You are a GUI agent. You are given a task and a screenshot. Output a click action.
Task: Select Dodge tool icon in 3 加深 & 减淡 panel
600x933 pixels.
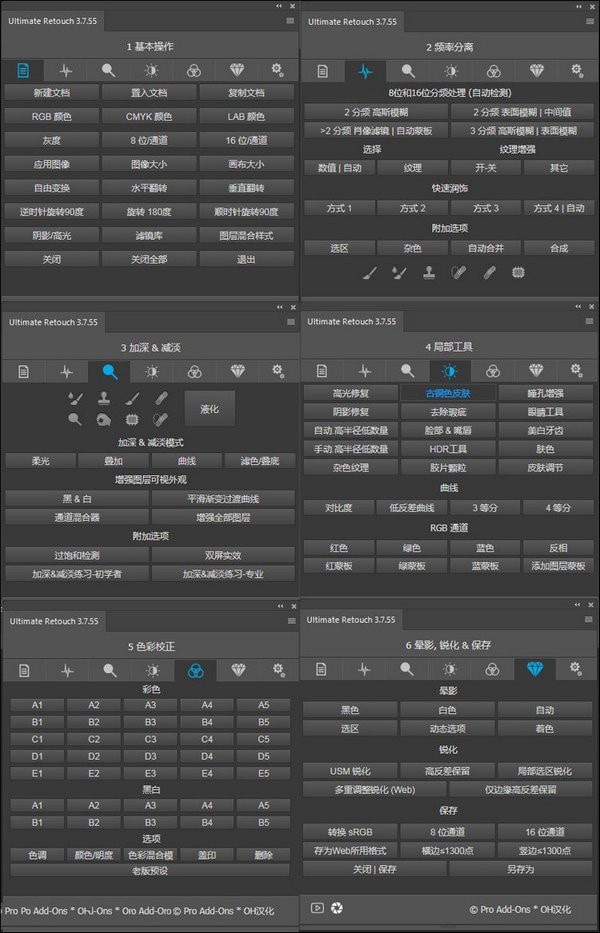[x=75, y=419]
